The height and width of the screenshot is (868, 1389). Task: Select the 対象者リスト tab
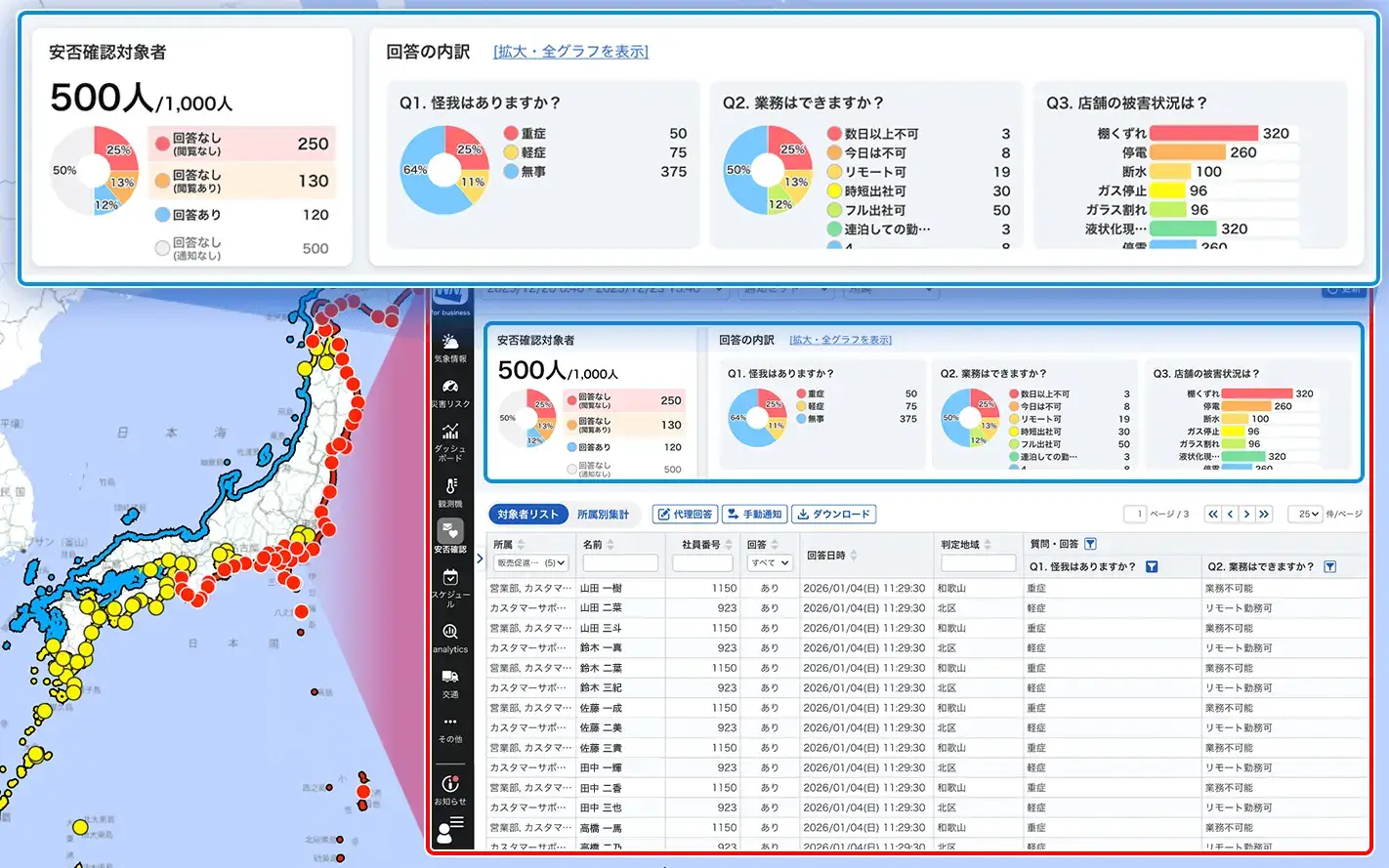click(527, 515)
